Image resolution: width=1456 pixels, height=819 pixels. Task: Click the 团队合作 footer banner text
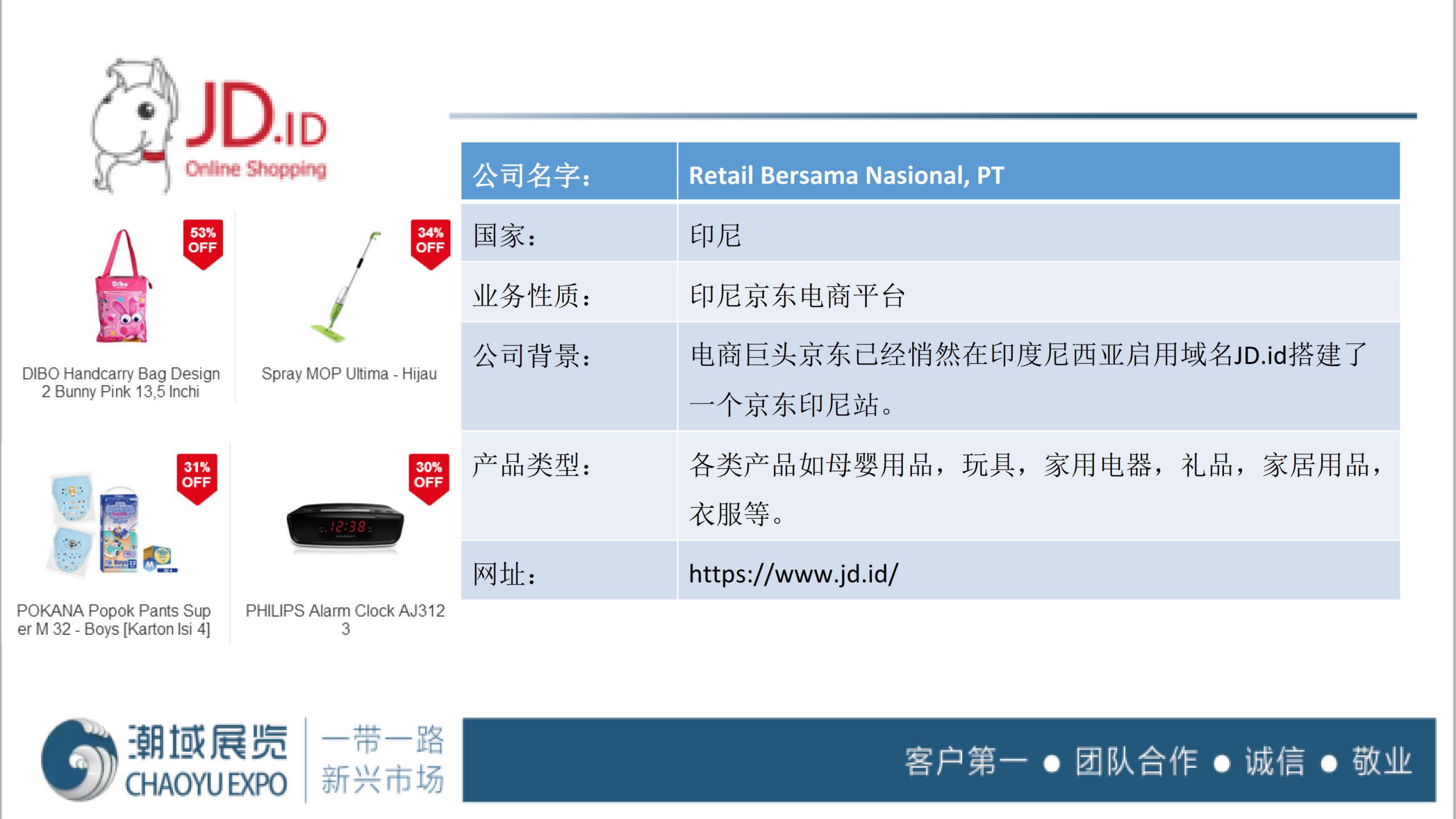point(1136,762)
